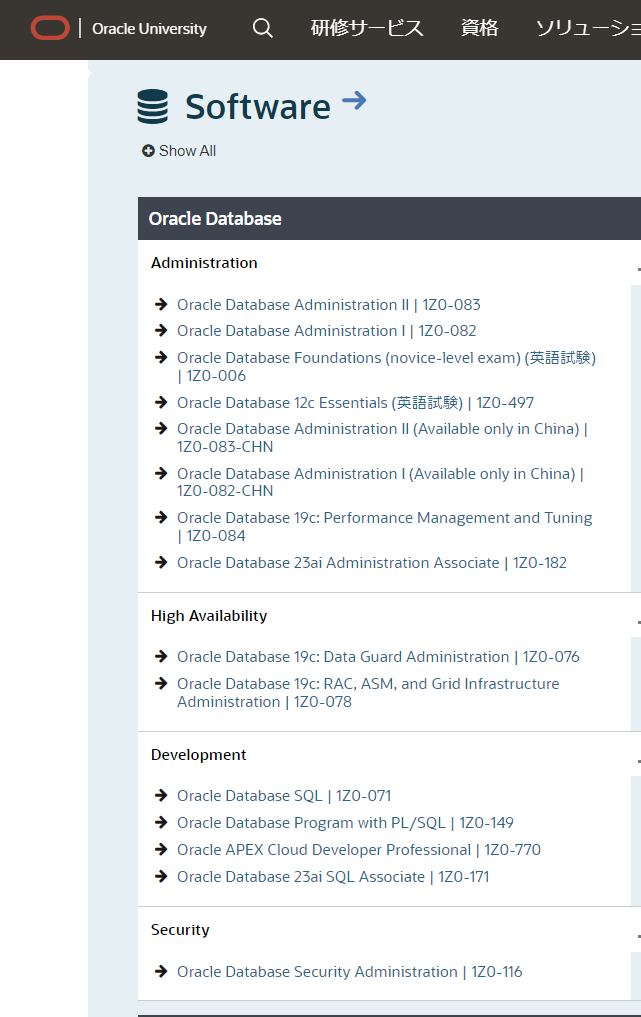
Task: Open the 研修サービス menu
Action: (x=367, y=28)
